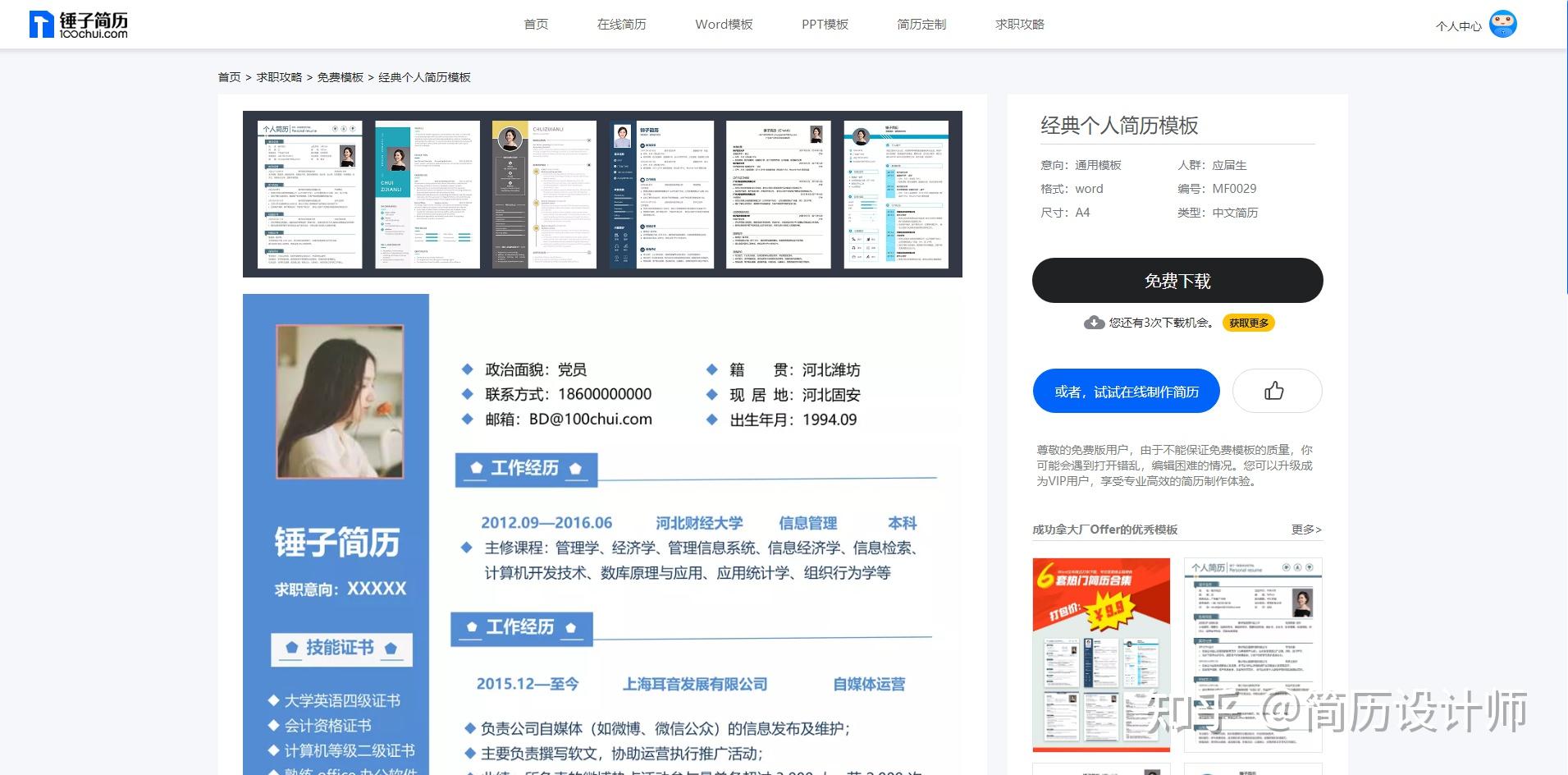
Task: Click the 锤子简历 site logo
Action: coord(79,25)
